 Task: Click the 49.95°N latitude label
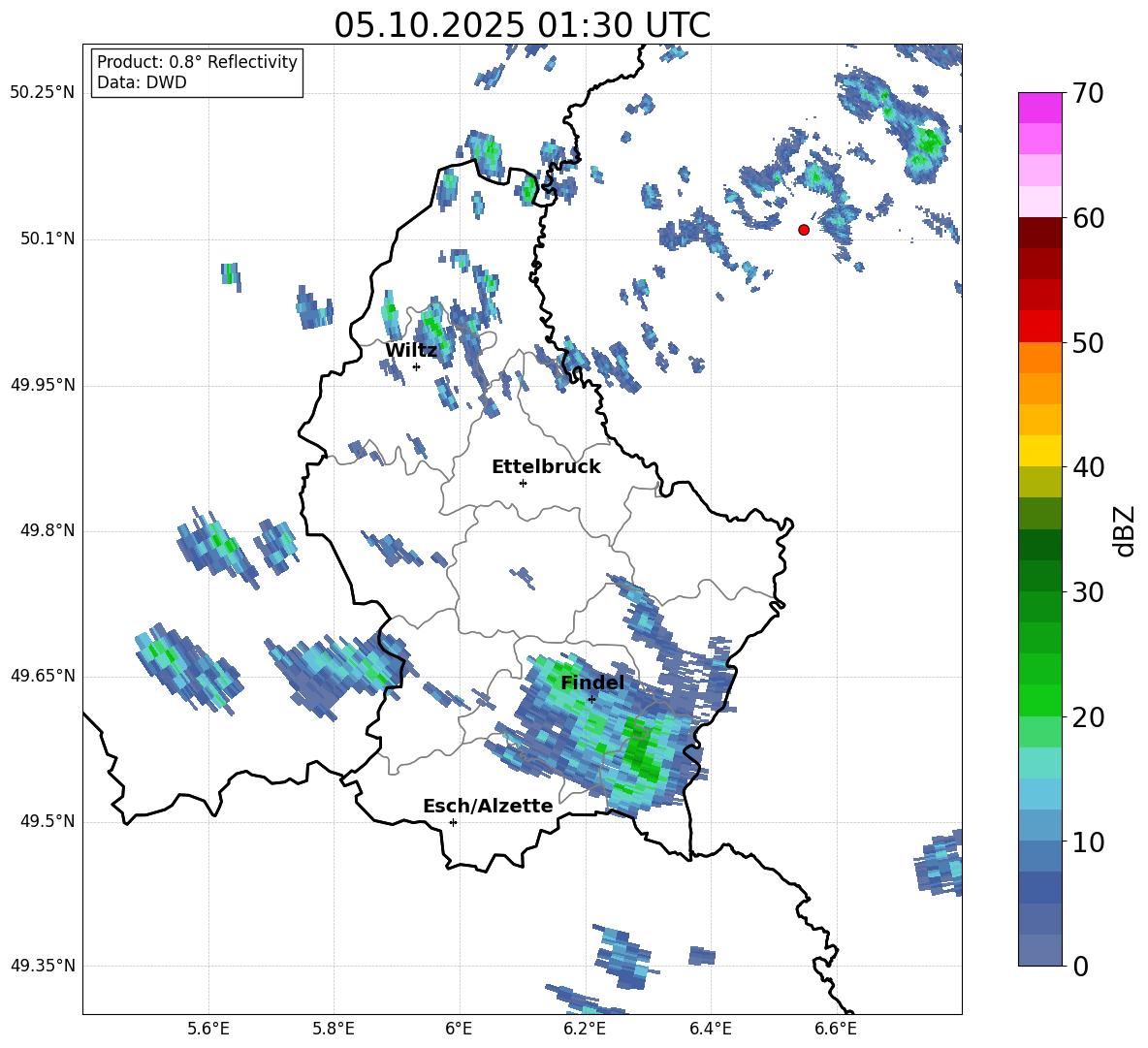43,385
